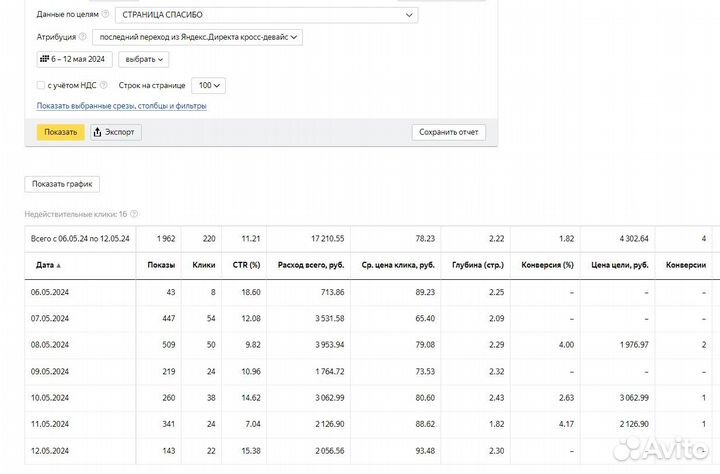The image size is (720, 474).
Task: Enable the с учётом НДС checkbox
Action: point(40,86)
